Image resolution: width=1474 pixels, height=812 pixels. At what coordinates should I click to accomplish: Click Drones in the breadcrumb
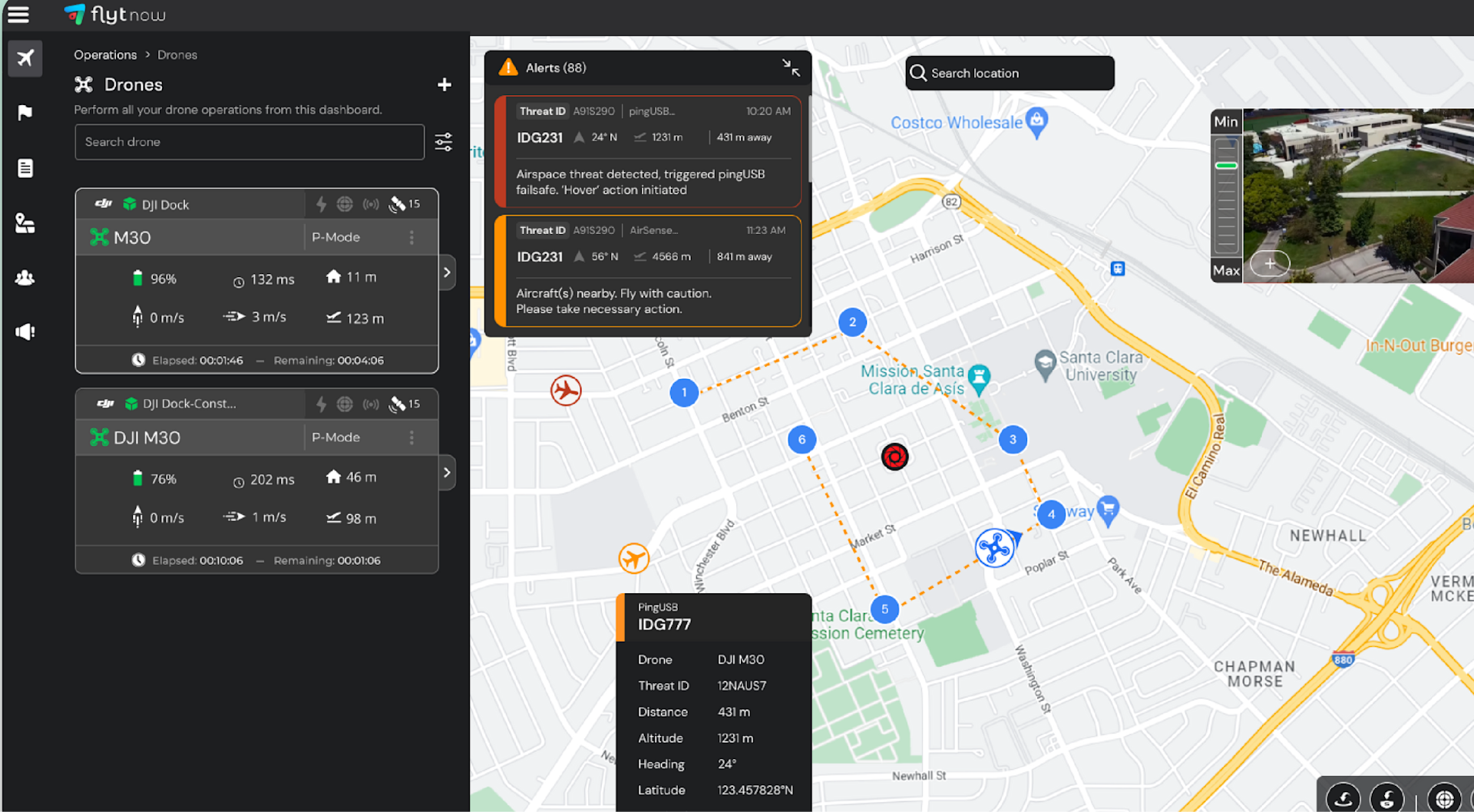click(x=177, y=54)
